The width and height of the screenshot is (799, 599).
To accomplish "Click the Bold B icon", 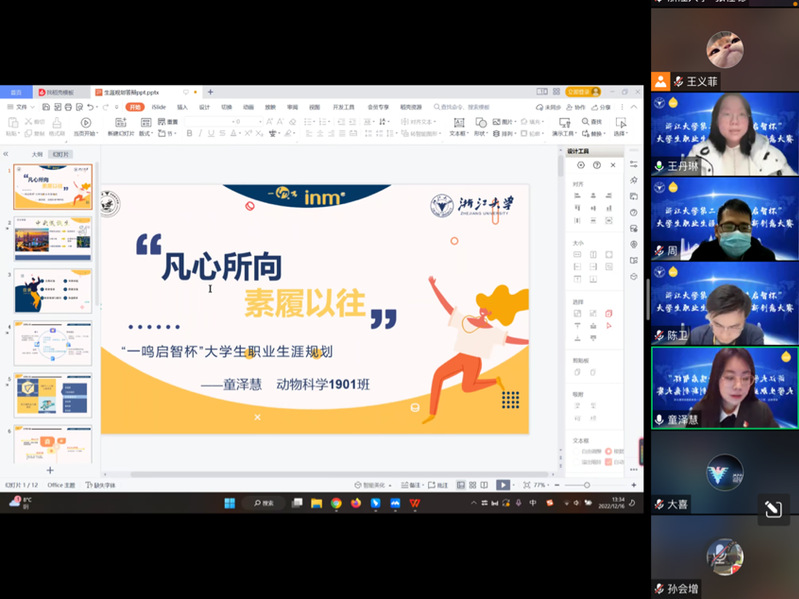I will 189,133.
